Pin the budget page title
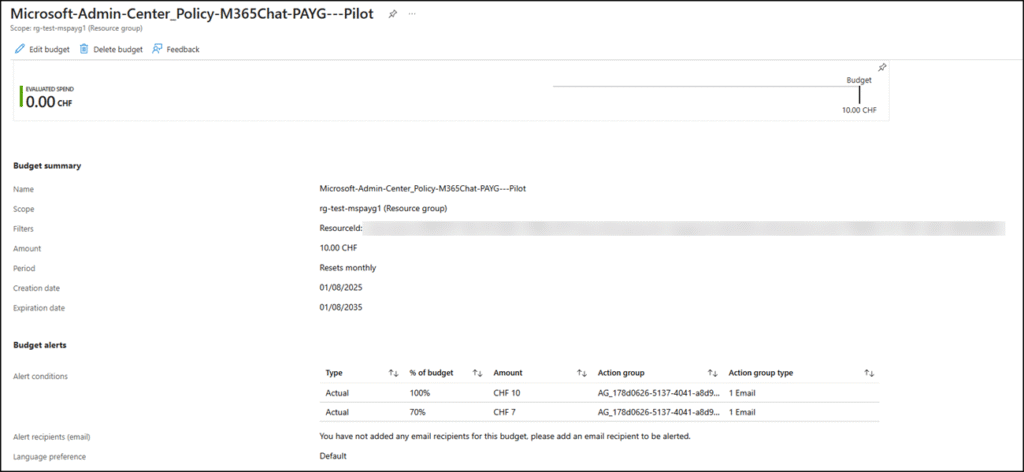The image size is (1024, 472). pyautogui.click(x=392, y=14)
